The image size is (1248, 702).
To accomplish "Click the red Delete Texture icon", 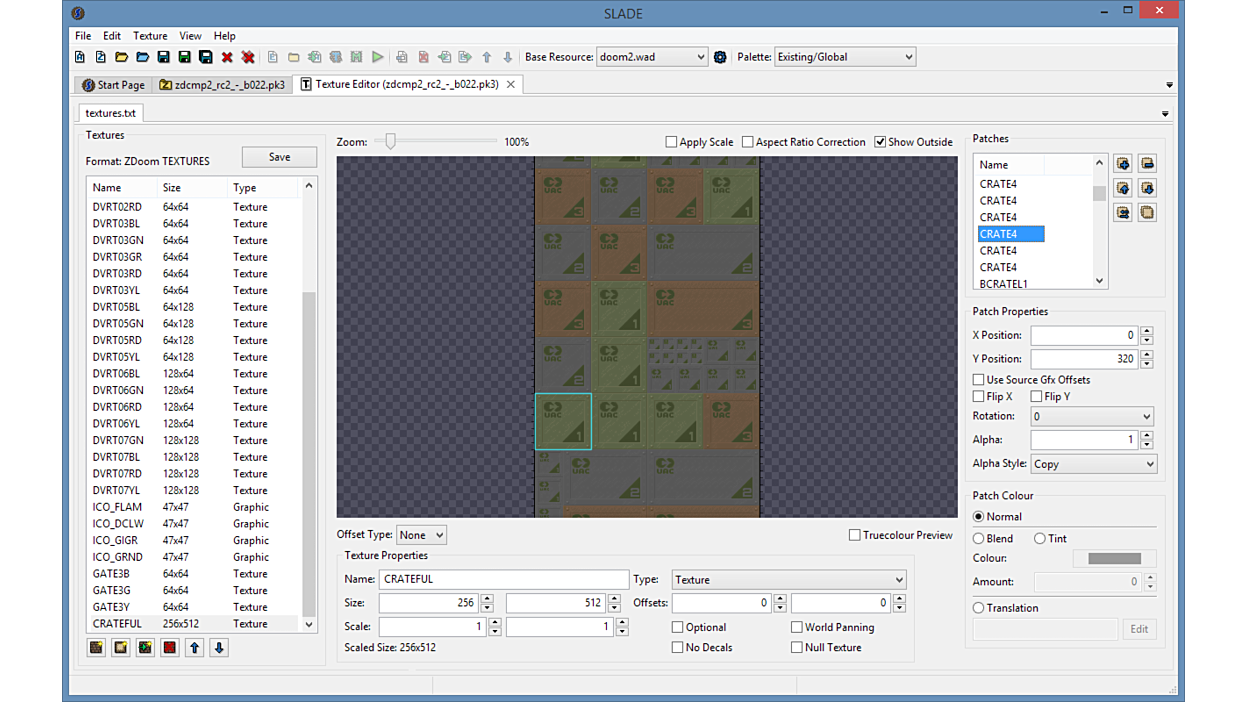I will (x=170, y=648).
